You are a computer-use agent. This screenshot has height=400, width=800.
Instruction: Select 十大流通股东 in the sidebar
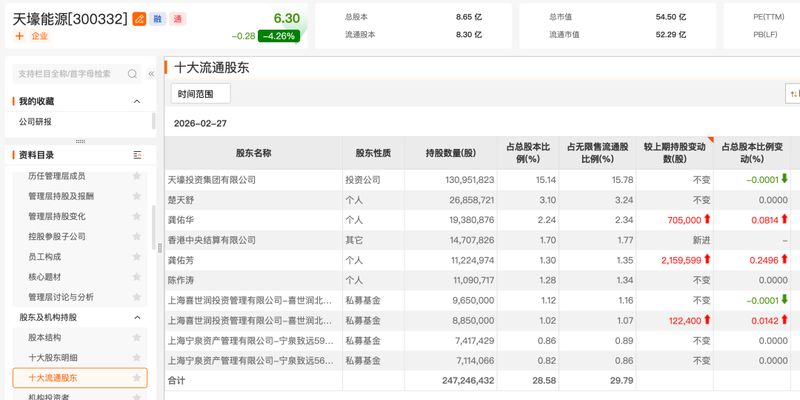click(79, 378)
